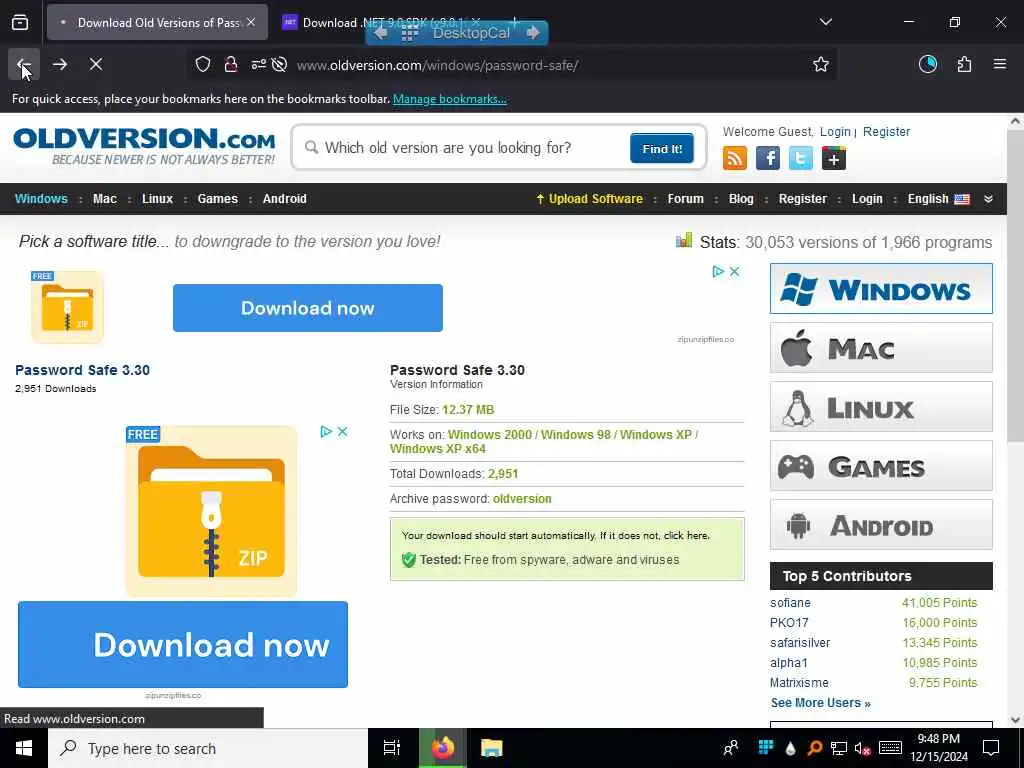Click the 'click here' download link
This screenshot has width=1024, height=768.
click(x=686, y=536)
